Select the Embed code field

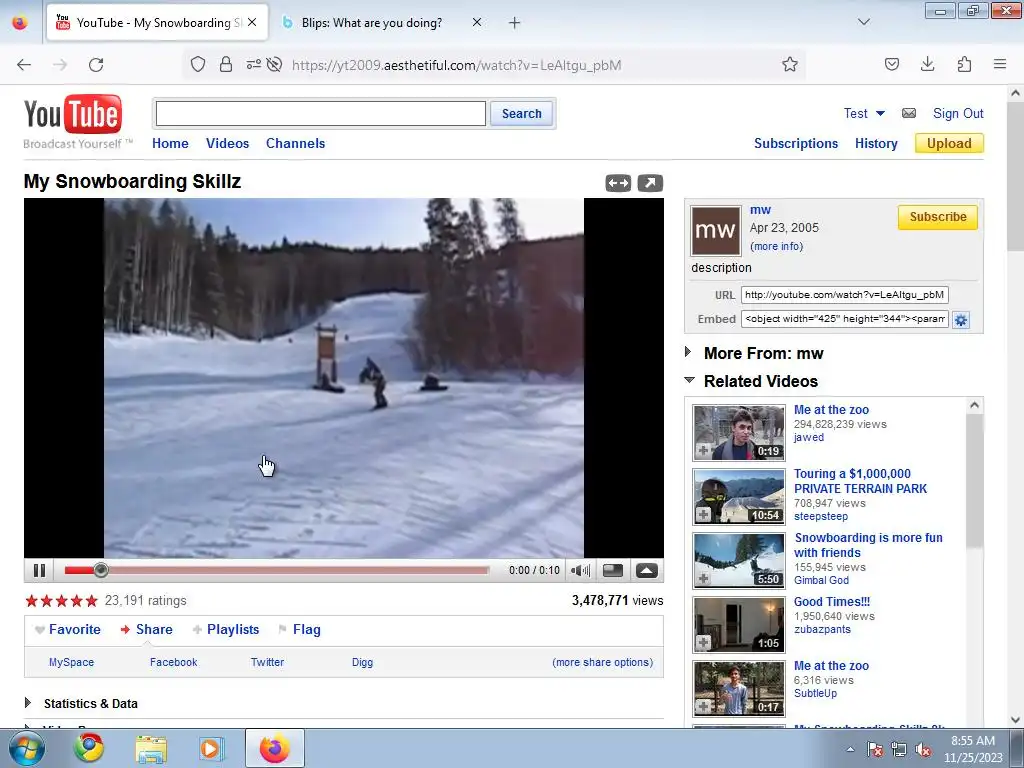coord(844,319)
